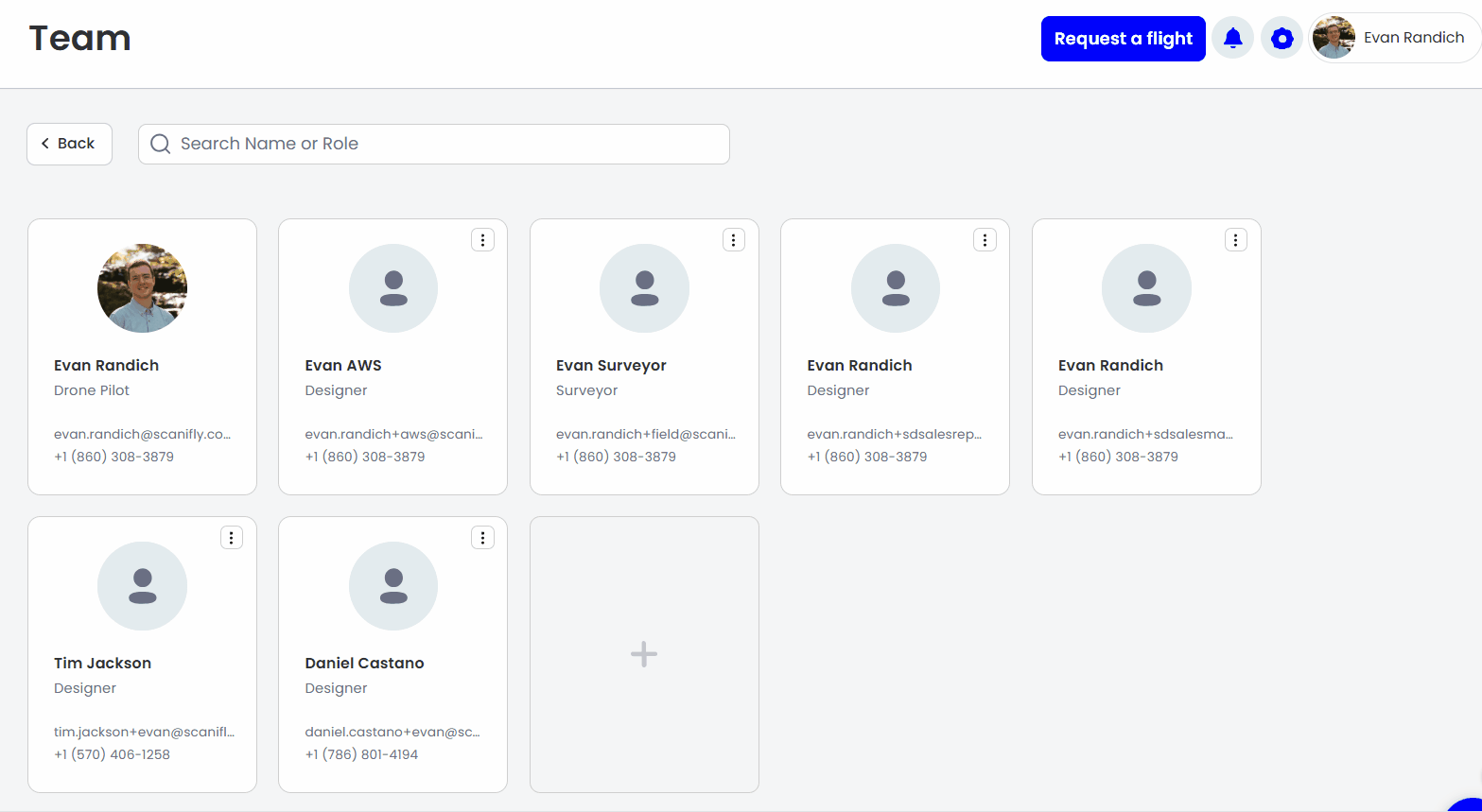Open Evan Randich user profile menu
1482x812 pixels.
pyautogui.click(x=1393, y=39)
